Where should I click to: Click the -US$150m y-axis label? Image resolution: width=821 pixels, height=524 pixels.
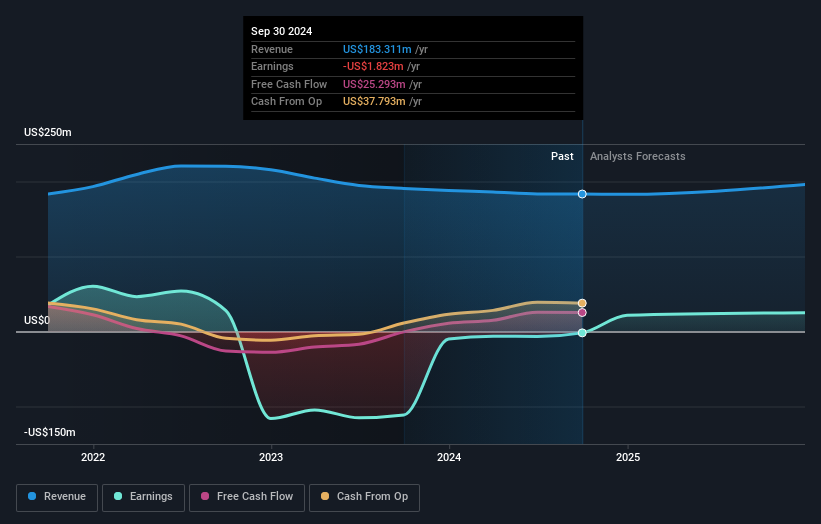pyautogui.click(x=49, y=432)
